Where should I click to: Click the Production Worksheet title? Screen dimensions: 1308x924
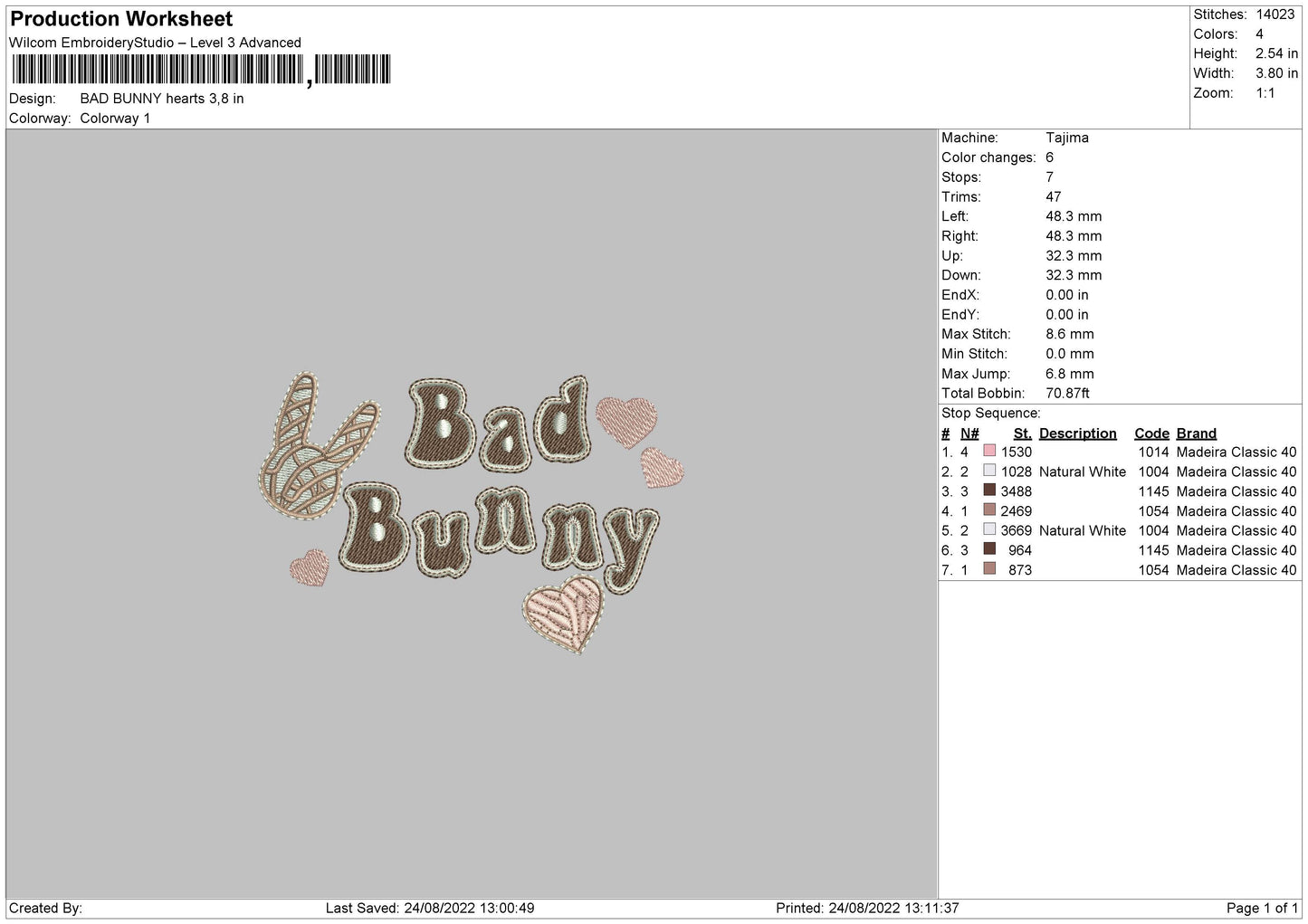click(121, 19)
